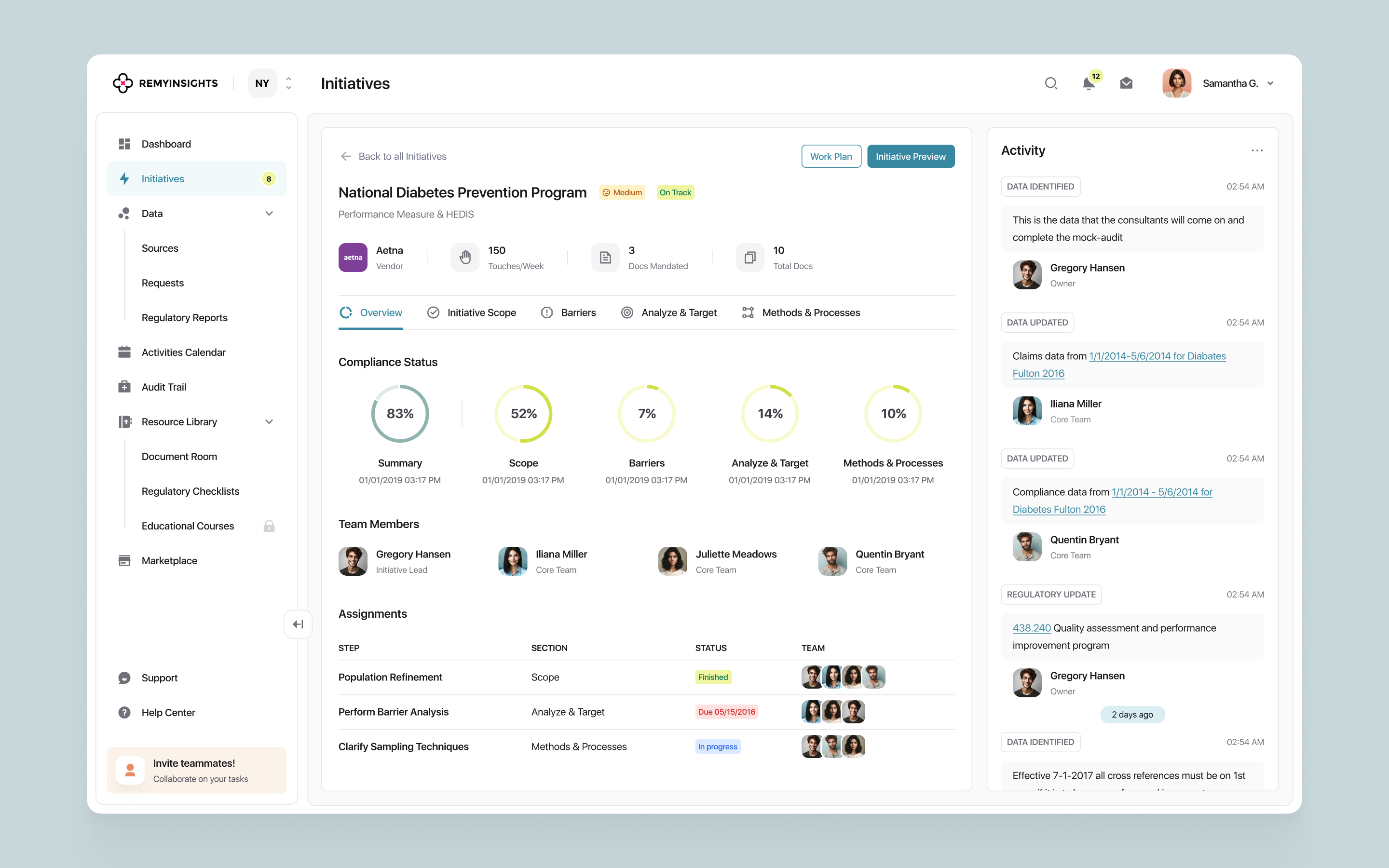Switch to the Overview tab
The image size is (1389, 868).
tap(371, 313)
